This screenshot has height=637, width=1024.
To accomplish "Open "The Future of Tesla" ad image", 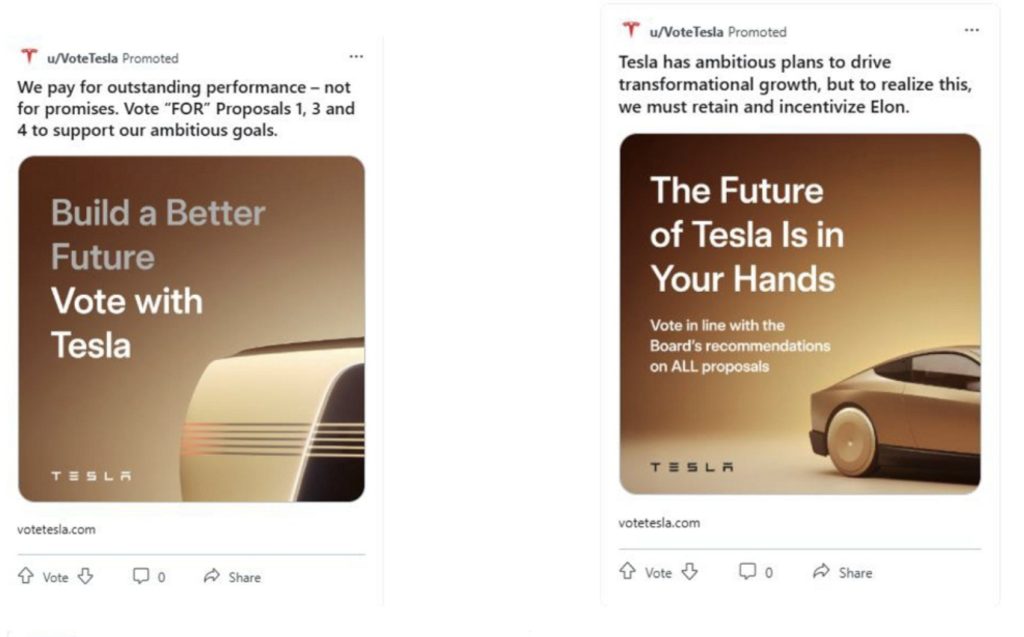I will coord(799,313).
